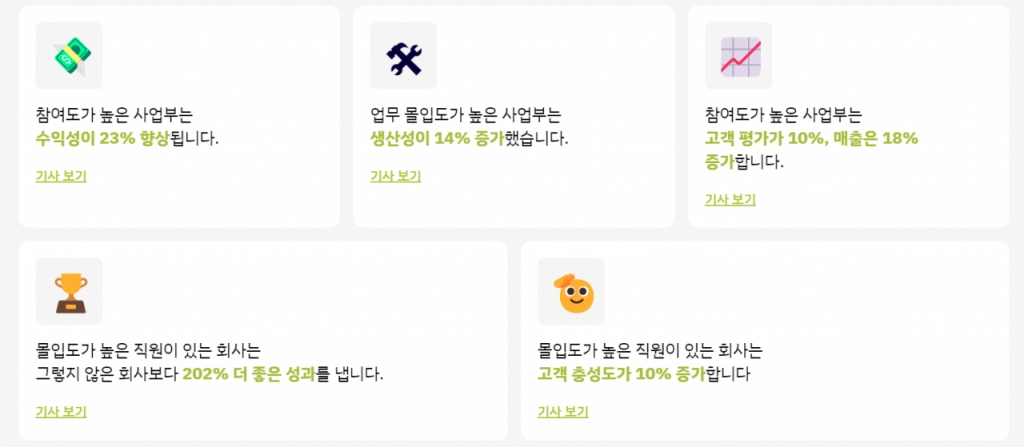The width and height of the screenshot is (1024, 447).
Task: Click 업무 몰입도가 높은 사업부는 heading line
Action: point(466,115)
